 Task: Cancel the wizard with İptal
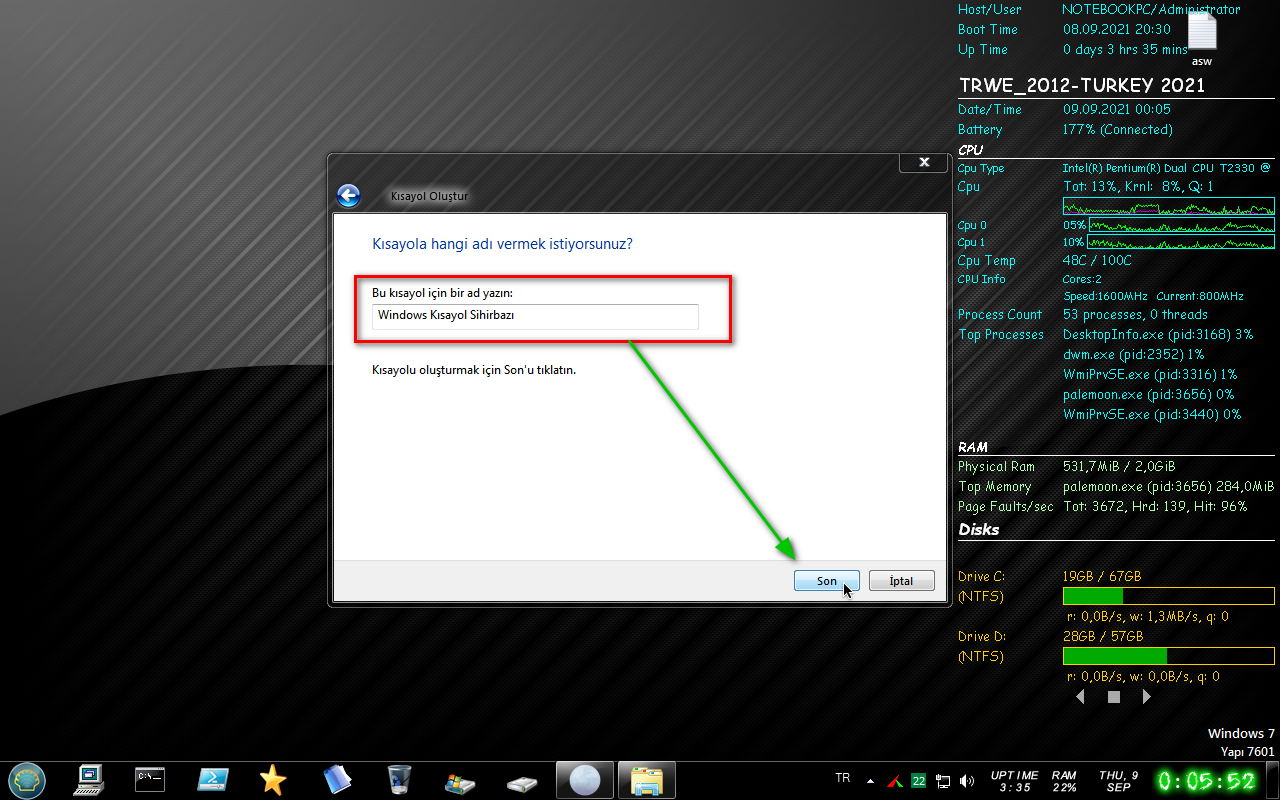[x=902, y=581]
